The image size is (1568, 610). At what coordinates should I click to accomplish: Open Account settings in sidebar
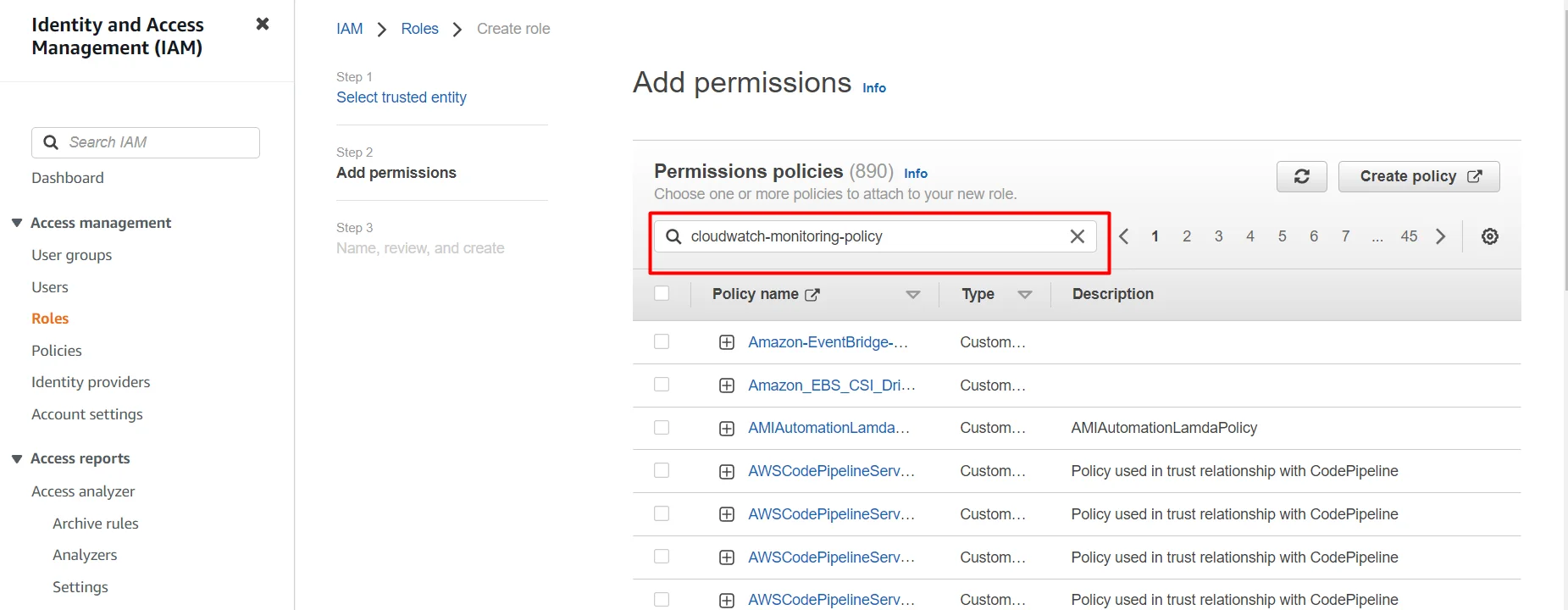coord(87,414)
